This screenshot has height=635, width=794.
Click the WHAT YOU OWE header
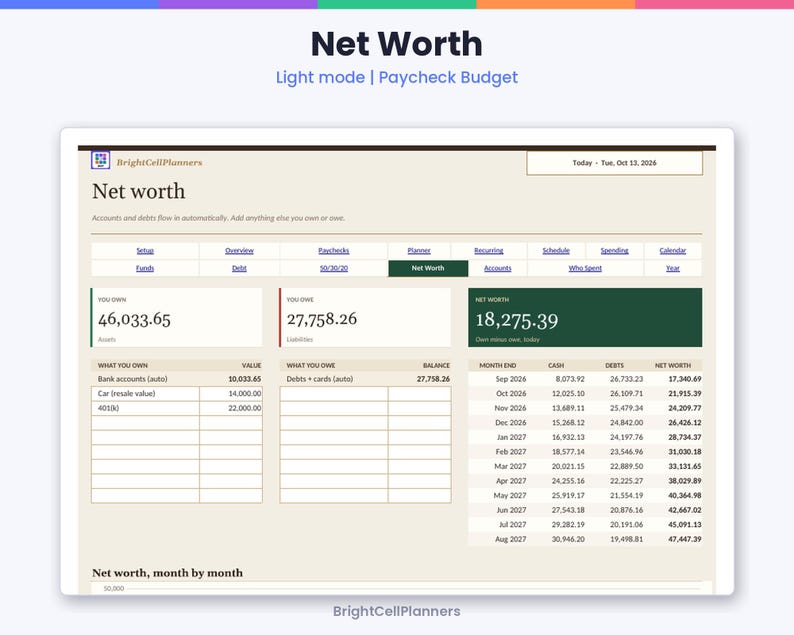coord(311,365)
